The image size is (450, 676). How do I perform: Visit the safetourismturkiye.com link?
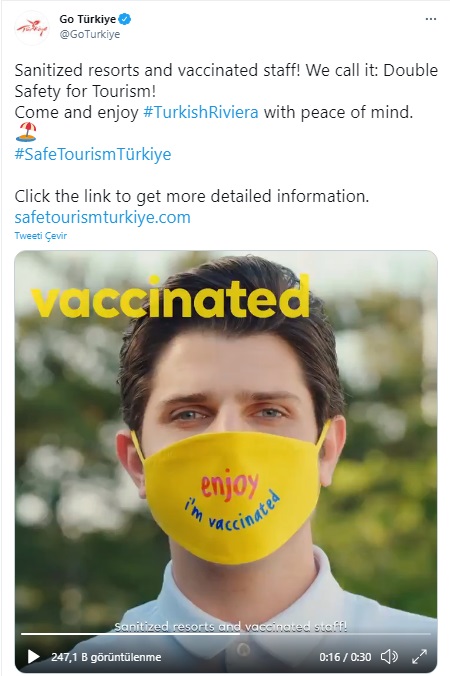pos(102,217)
